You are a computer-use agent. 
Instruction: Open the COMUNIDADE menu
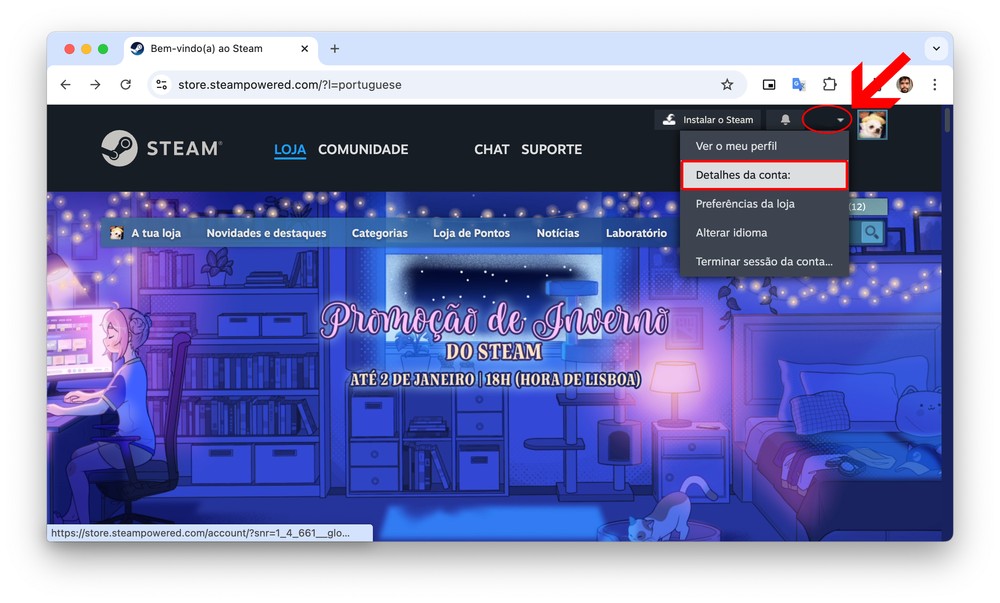pyautogui.click(x=363, y=149)
